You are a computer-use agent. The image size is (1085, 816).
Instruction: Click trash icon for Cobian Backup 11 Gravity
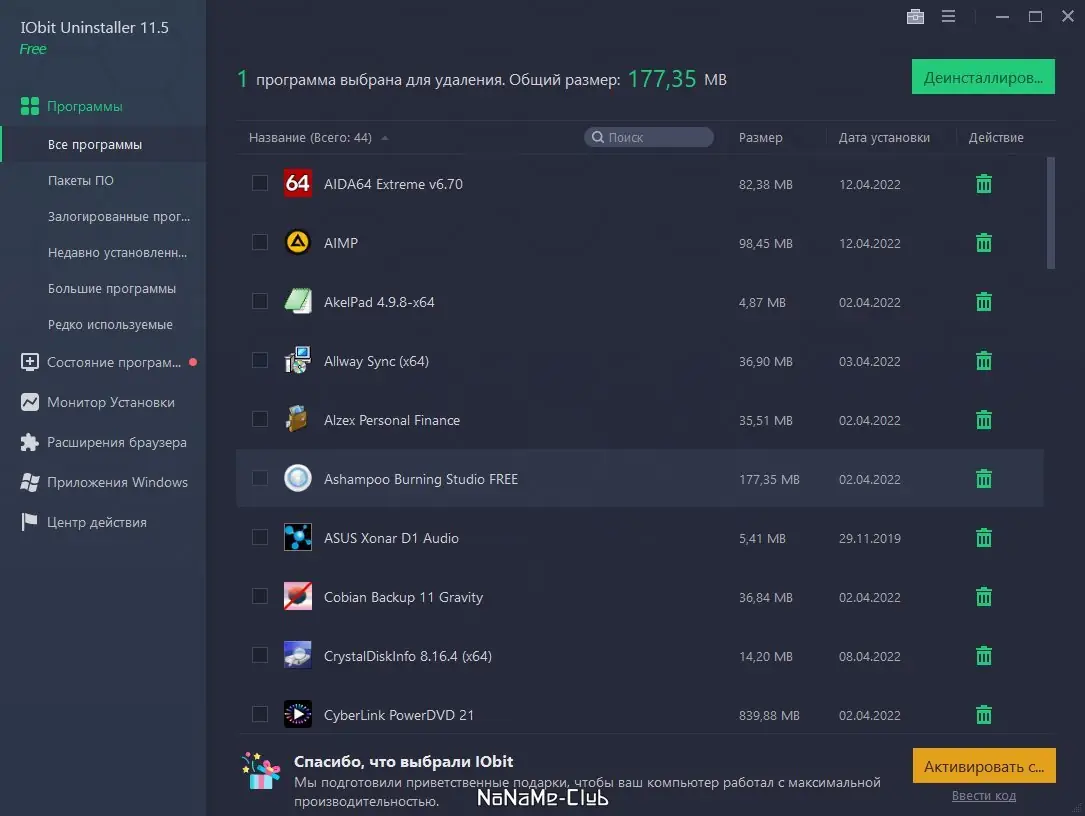(983, 597)
